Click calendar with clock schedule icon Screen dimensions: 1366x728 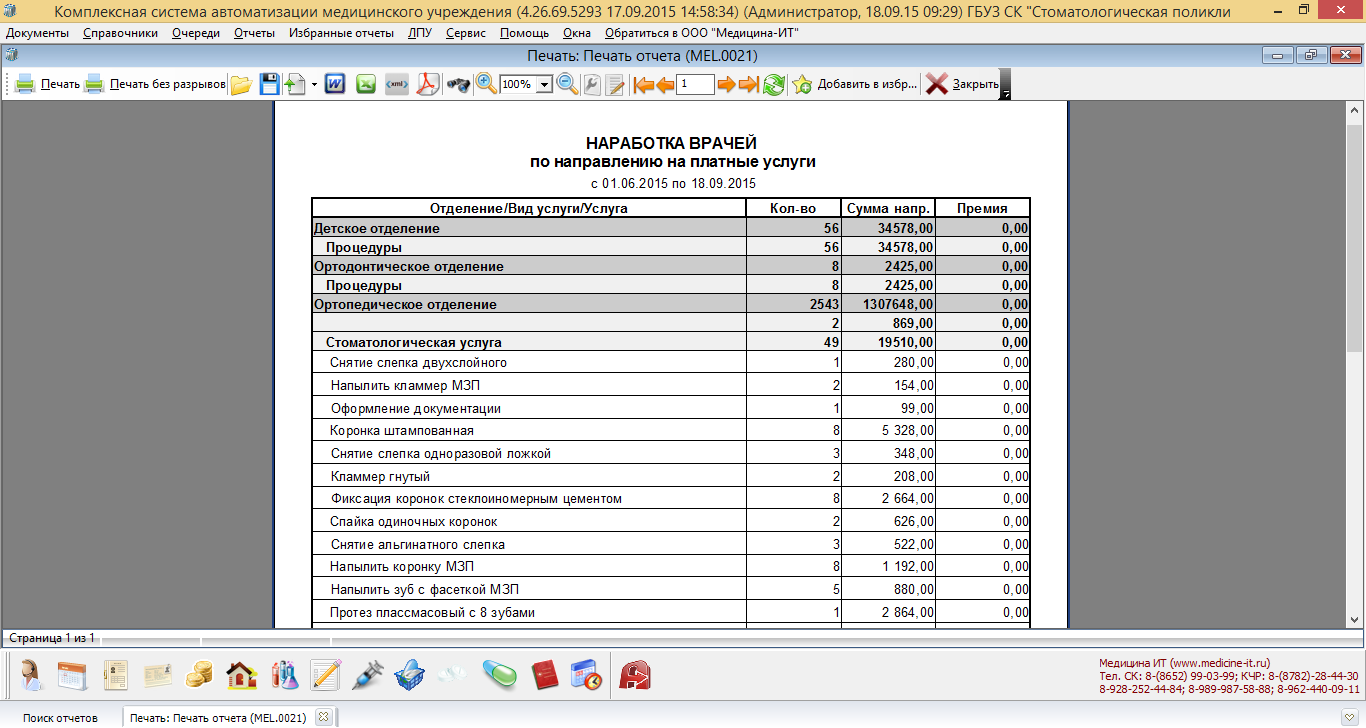click(587, 675)
